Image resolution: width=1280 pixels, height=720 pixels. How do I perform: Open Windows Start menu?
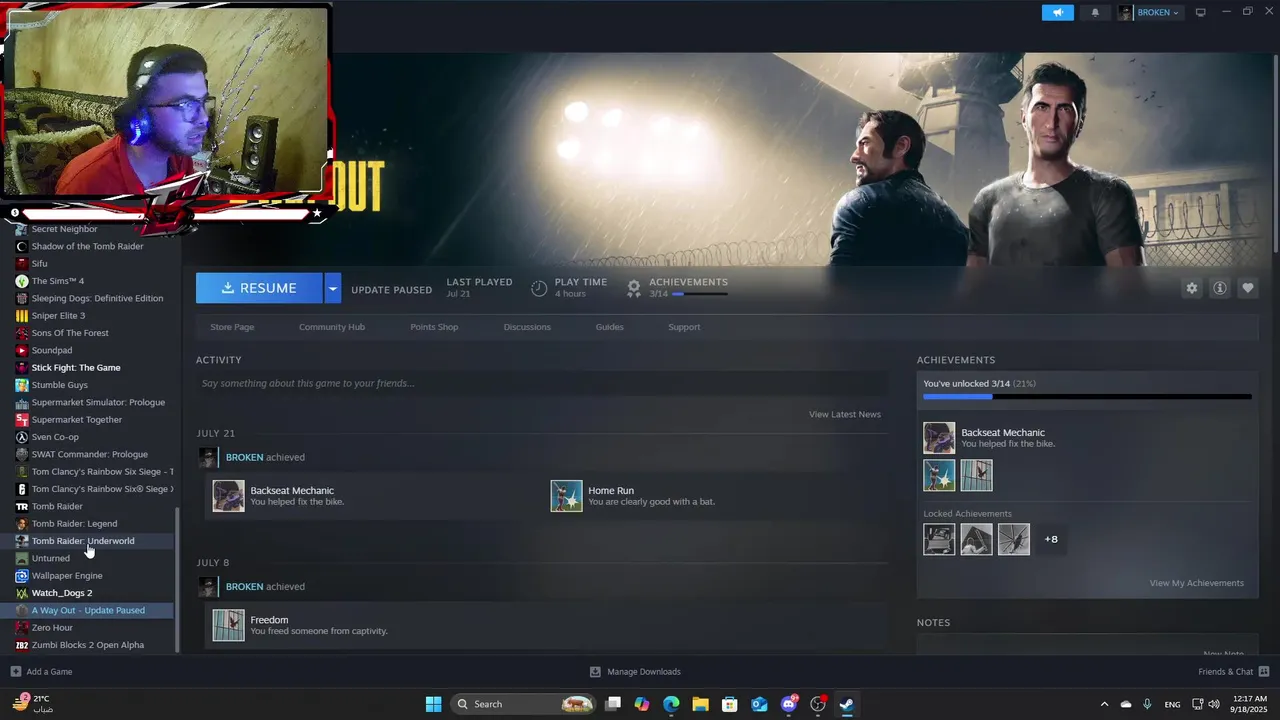point(433,704)
